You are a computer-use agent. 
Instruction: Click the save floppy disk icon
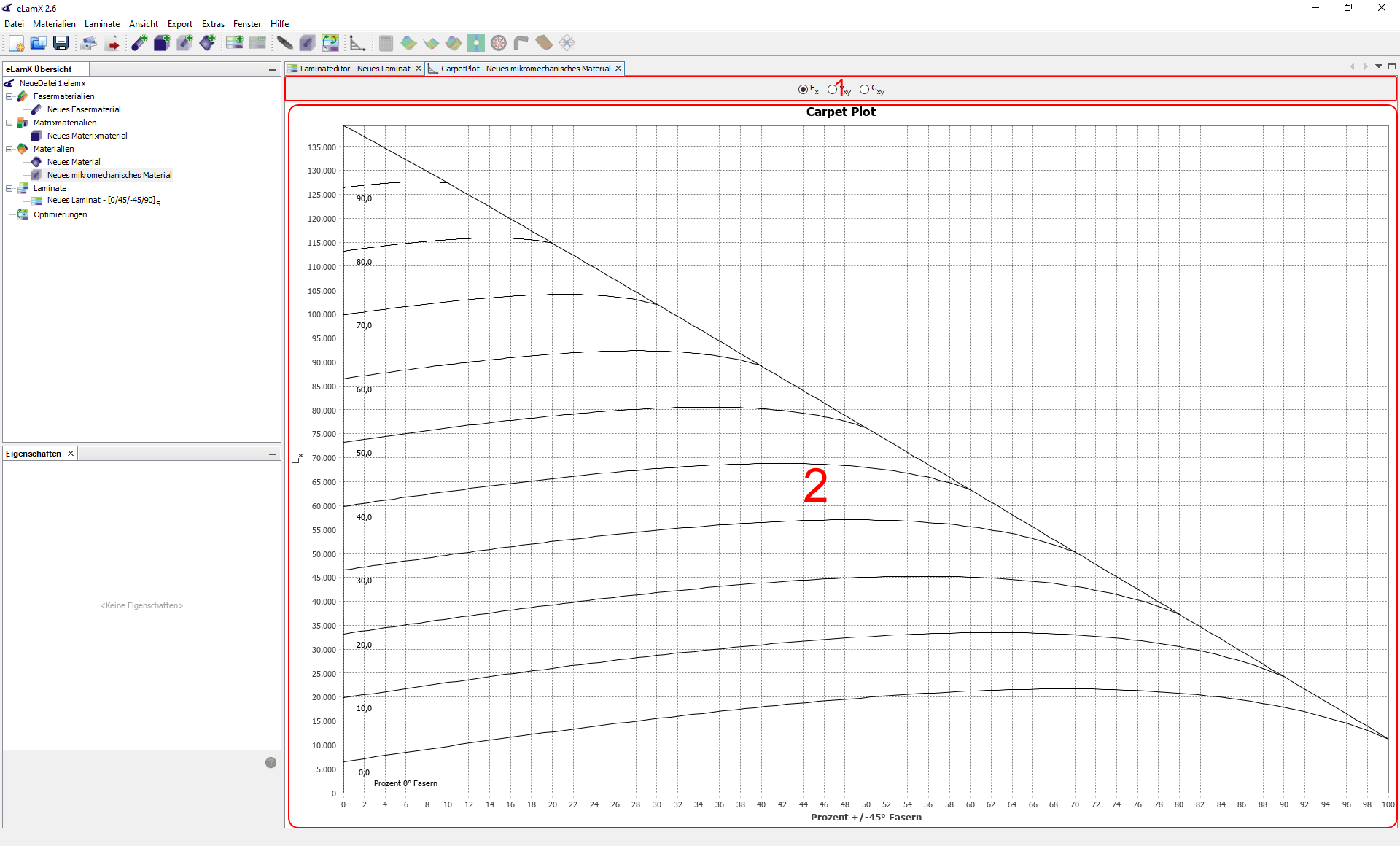coord(61,43)
